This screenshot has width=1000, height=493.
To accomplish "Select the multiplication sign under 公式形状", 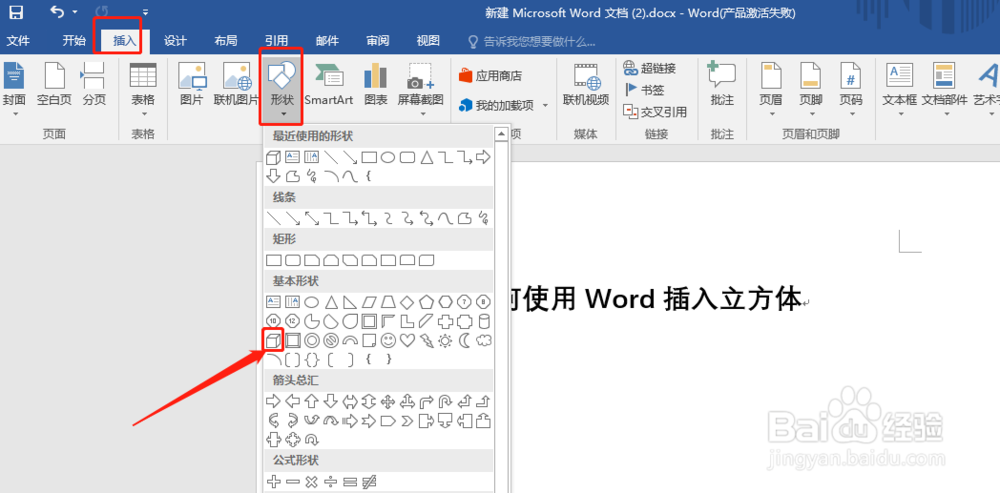I will (311, 482).
